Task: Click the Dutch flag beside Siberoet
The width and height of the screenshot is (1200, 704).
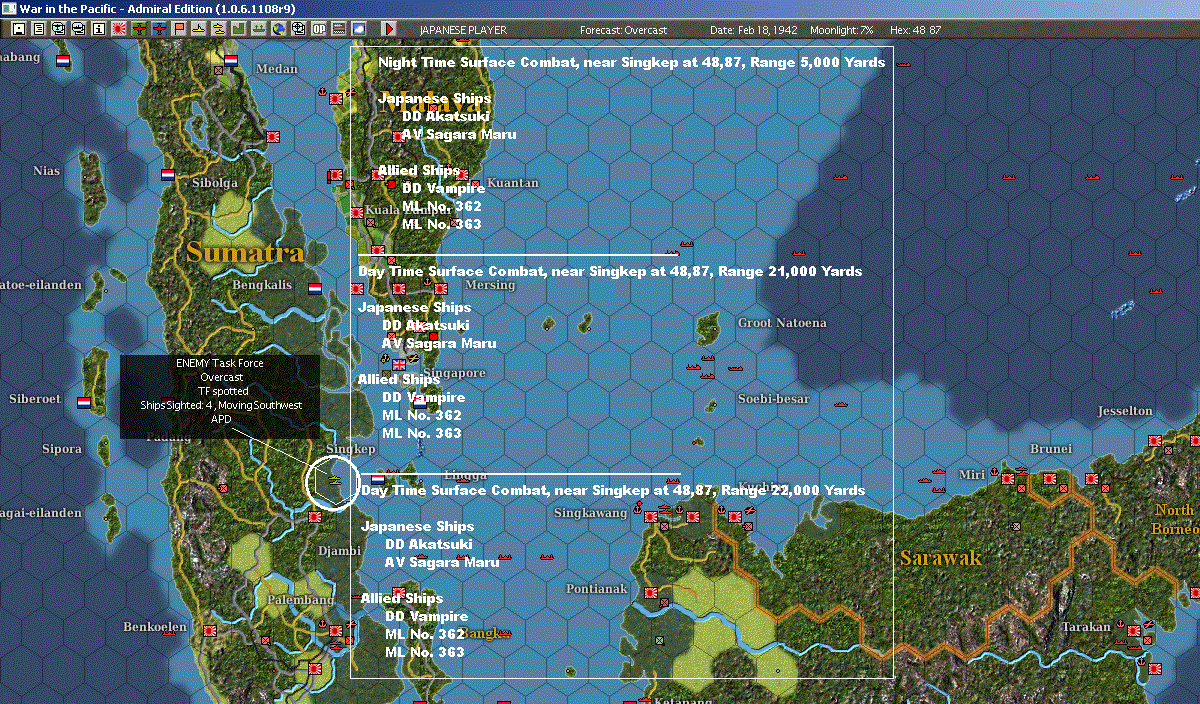Action: click(x=84, y=403)
